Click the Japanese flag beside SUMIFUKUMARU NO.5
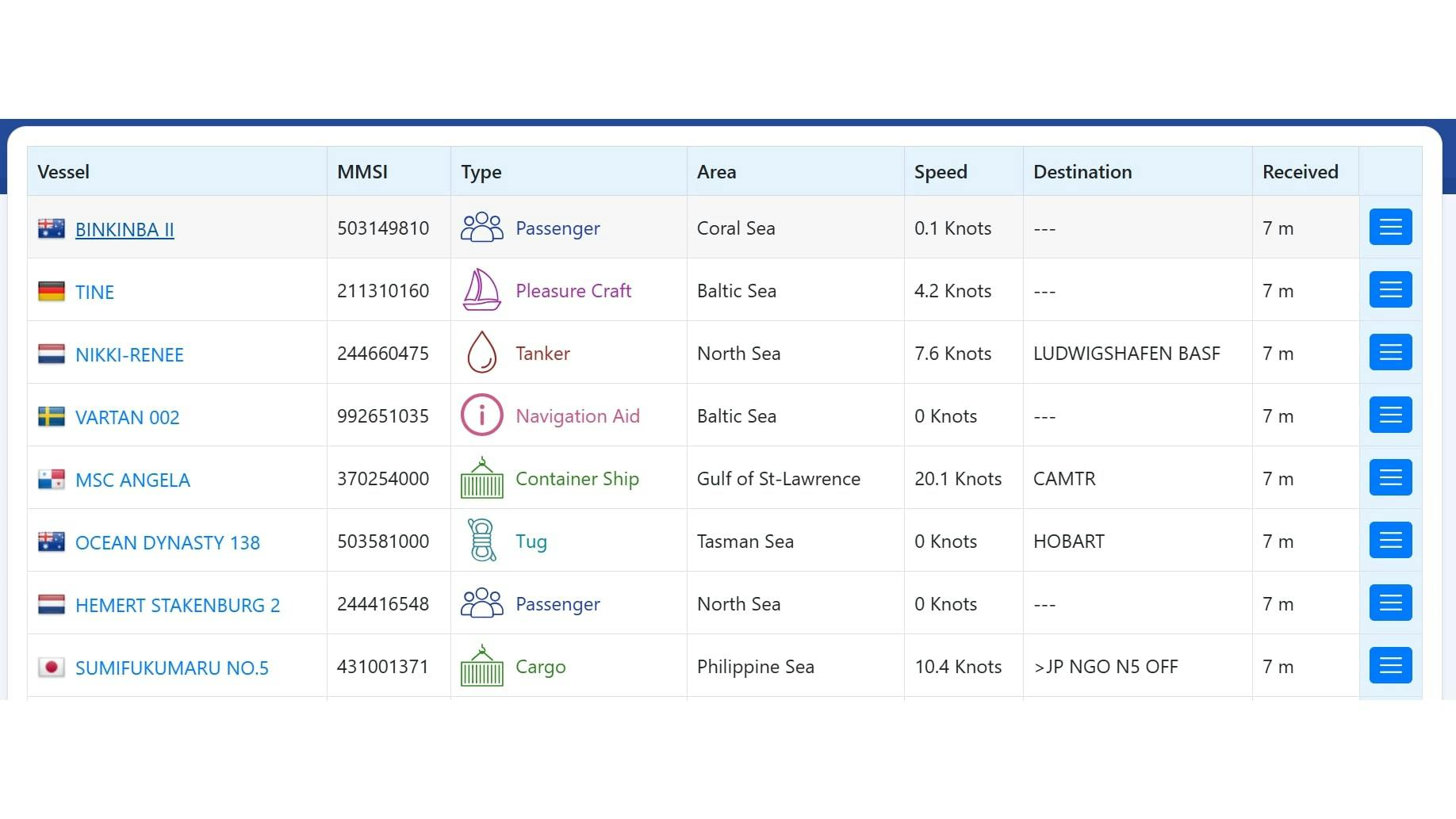Viewport: 1456px width, 819px height. pos(52,667)
